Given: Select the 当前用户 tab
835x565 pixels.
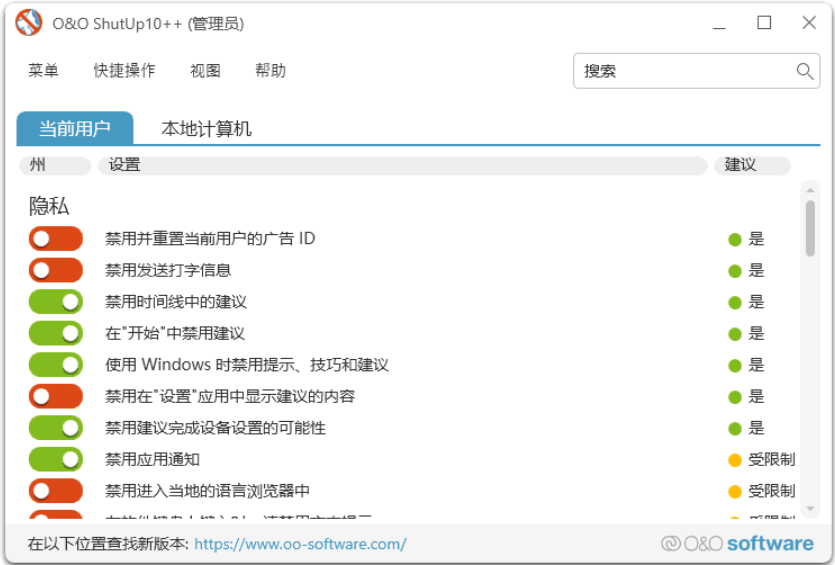Looking at the screenshot, I should coord(75,128).
